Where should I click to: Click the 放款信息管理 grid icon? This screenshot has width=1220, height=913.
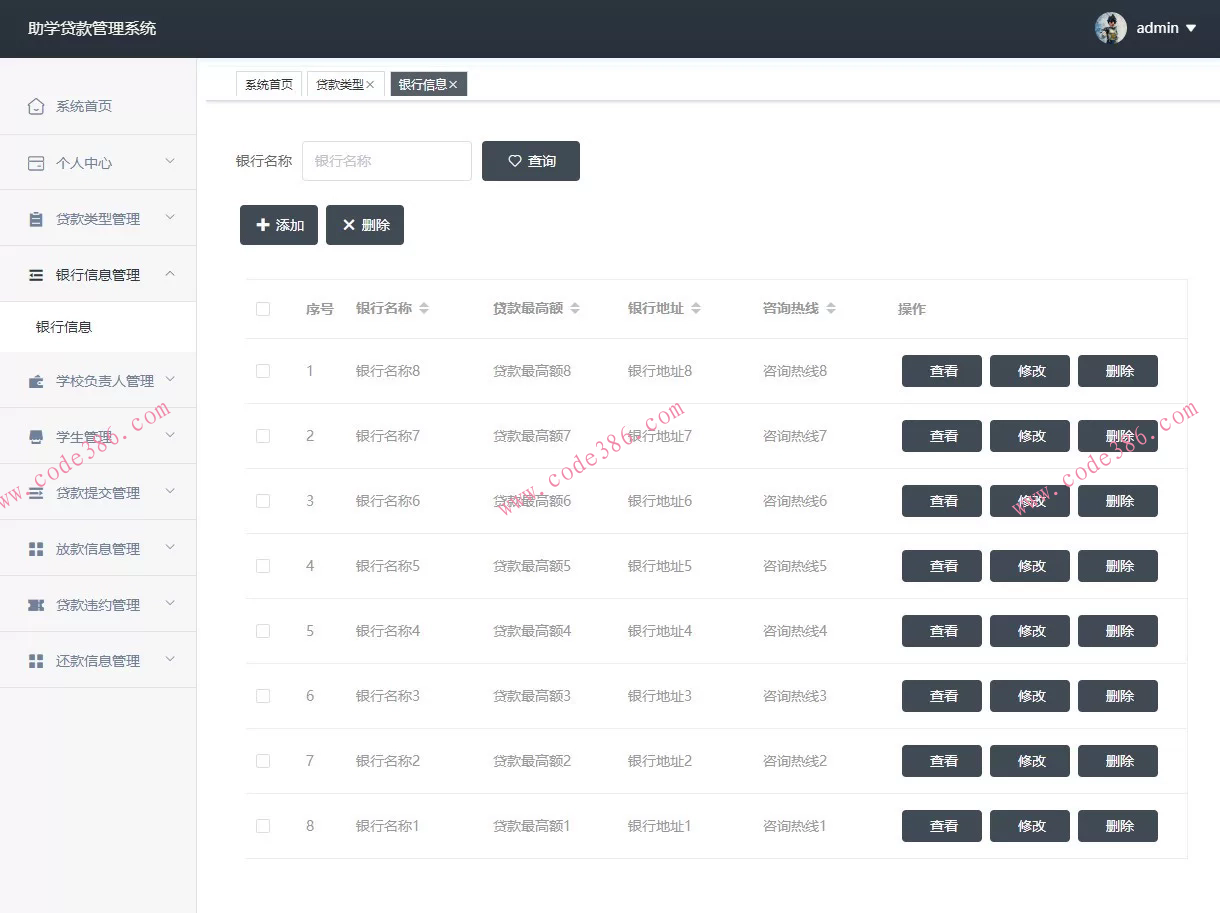[x=36, y=549]
